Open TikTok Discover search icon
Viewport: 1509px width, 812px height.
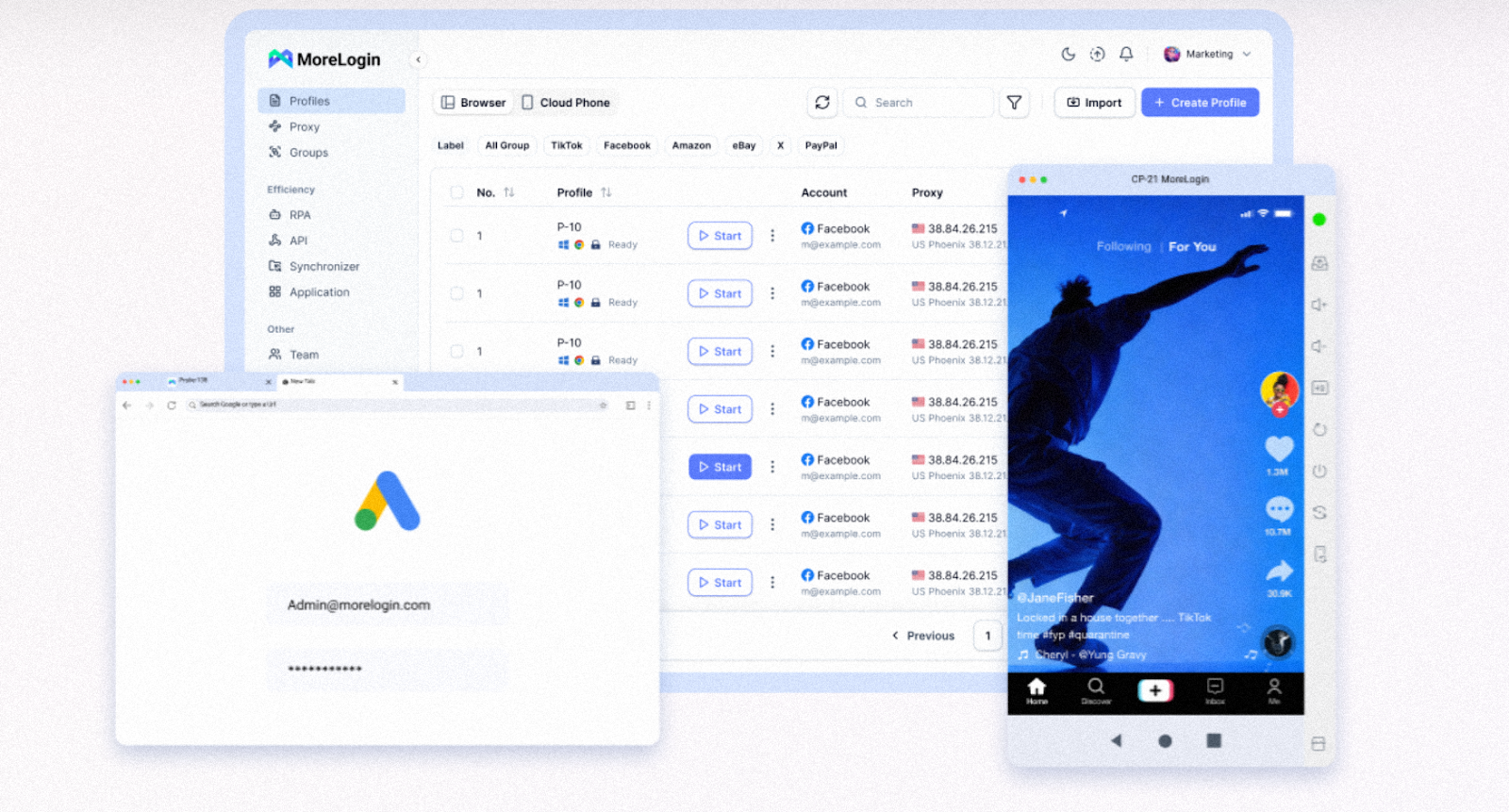click(x=1096, y=688)
